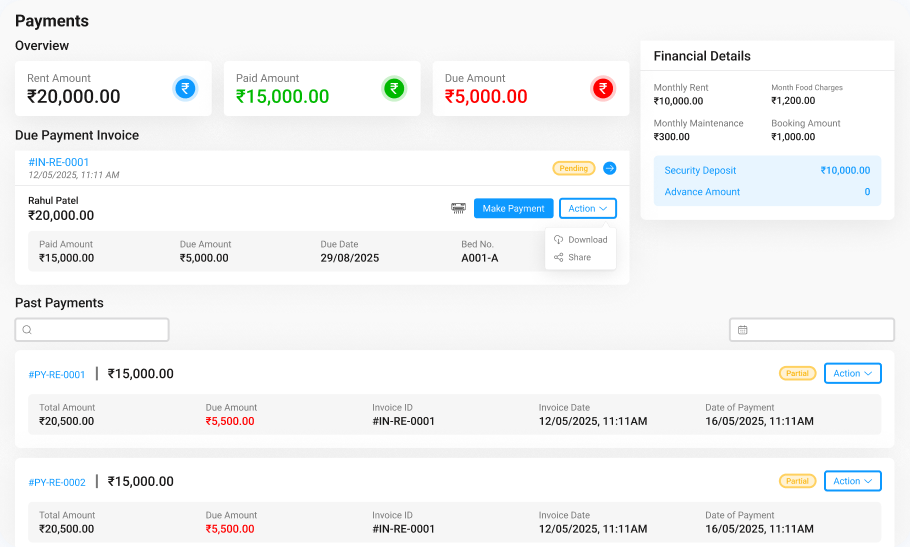The image size is (910, 547).
Task: Click the Share icon in action menu
Action: tap(558, 258)
